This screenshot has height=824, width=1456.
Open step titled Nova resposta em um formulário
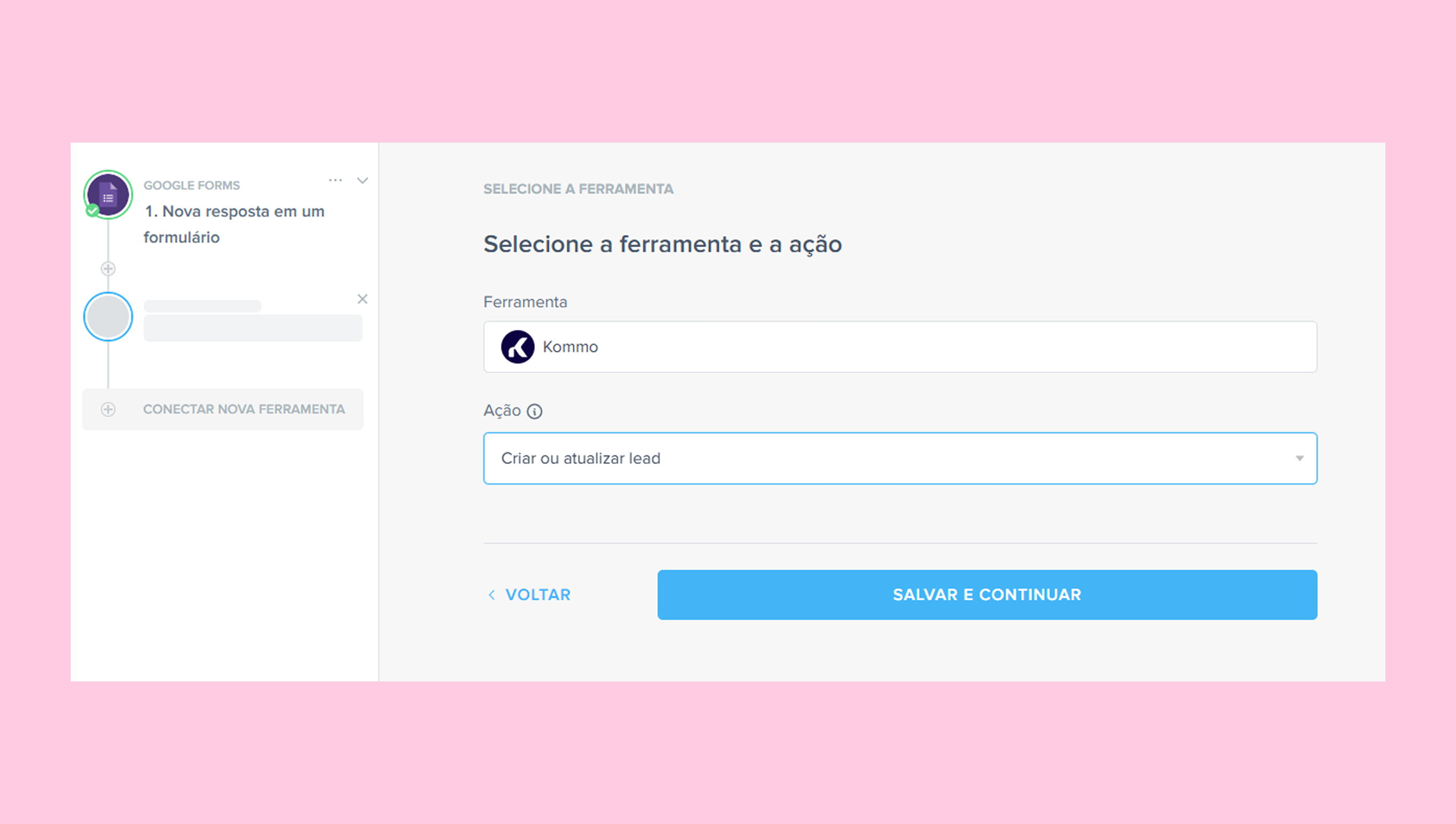pos(234,224)
